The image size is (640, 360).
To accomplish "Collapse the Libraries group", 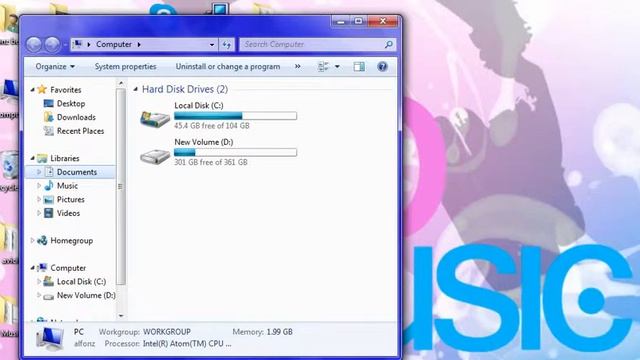I will pos(33,158).
